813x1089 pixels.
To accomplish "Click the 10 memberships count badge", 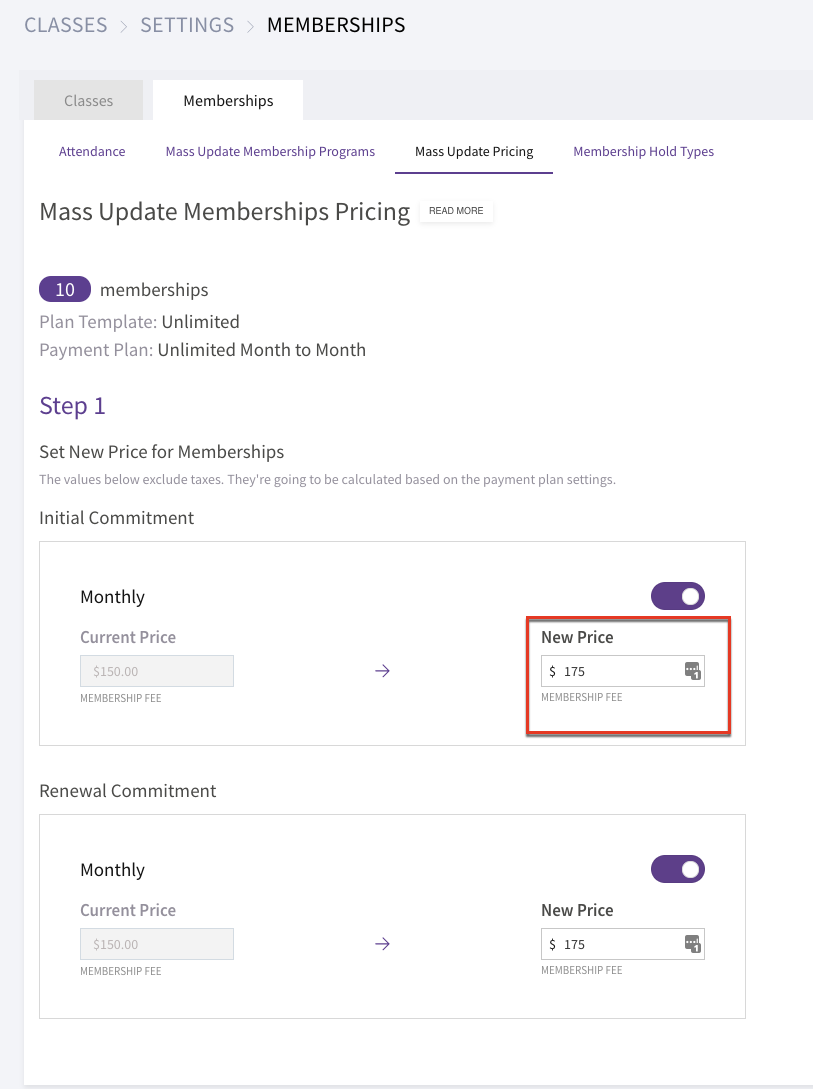I will tap(65, 289).
